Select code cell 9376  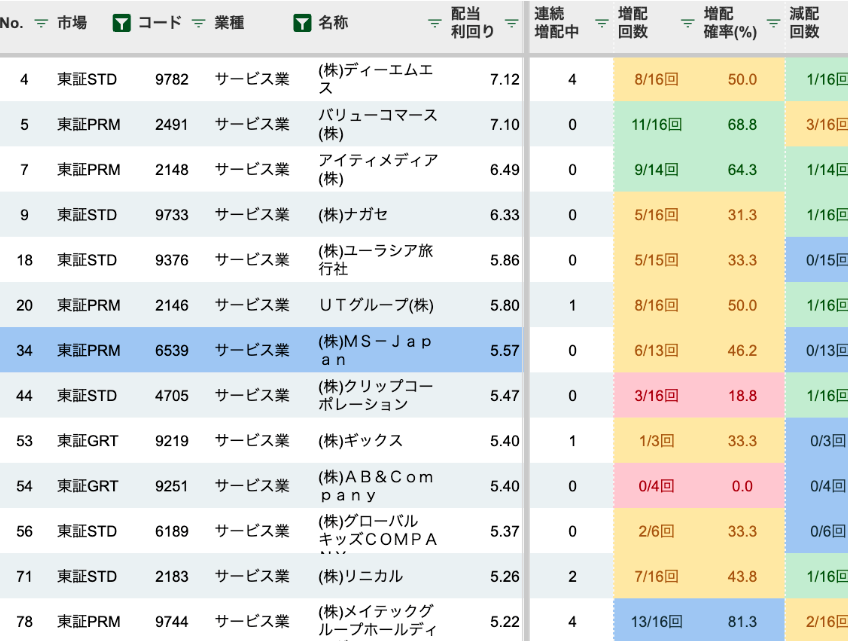coord(172,260)
